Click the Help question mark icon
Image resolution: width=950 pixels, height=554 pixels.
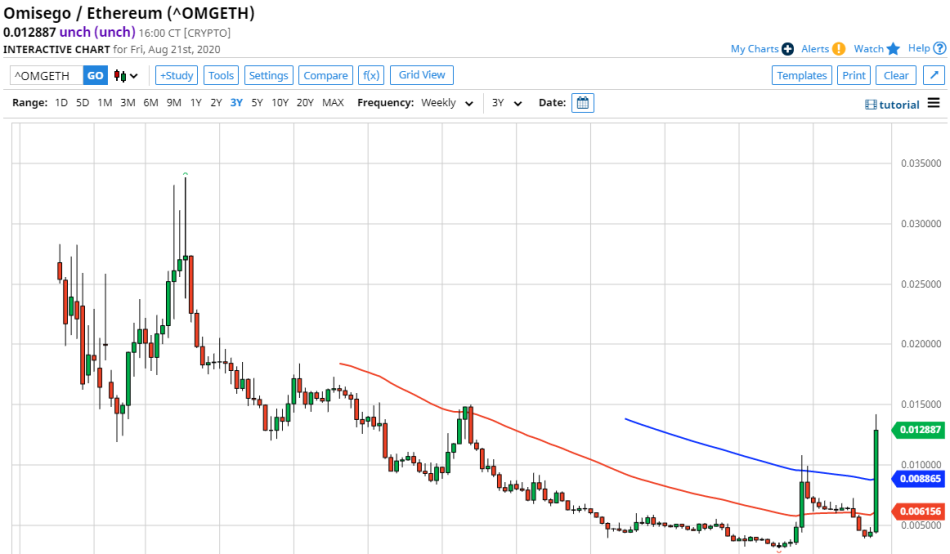pos(940,48)
